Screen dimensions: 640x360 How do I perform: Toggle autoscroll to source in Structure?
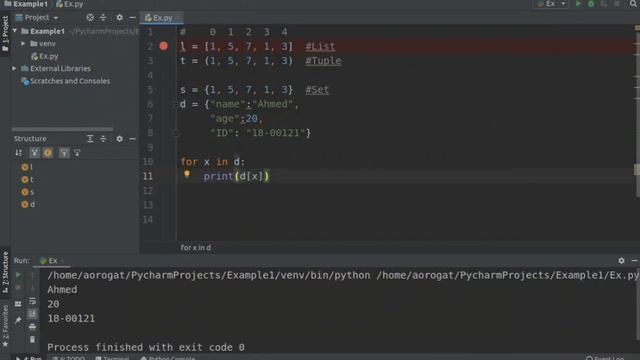[x=64, y=153]
